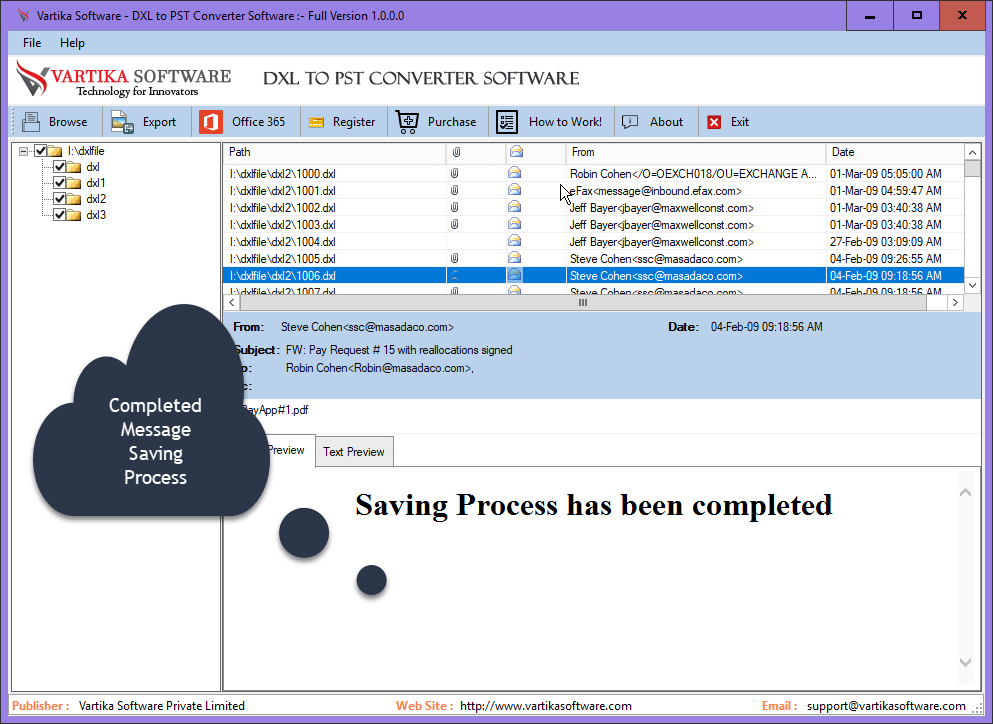Click the down arrow of email list scrollbar

972,286
